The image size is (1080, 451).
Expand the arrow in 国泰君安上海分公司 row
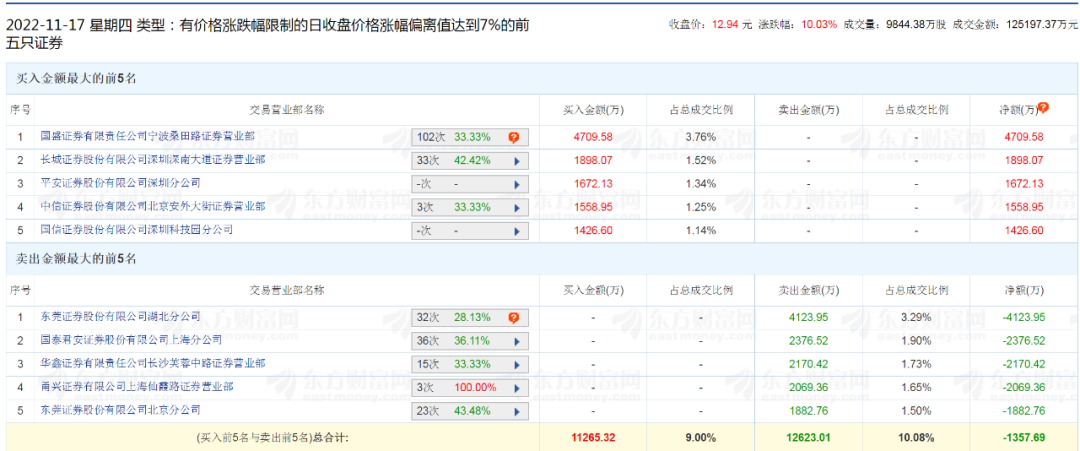point(516,341)
